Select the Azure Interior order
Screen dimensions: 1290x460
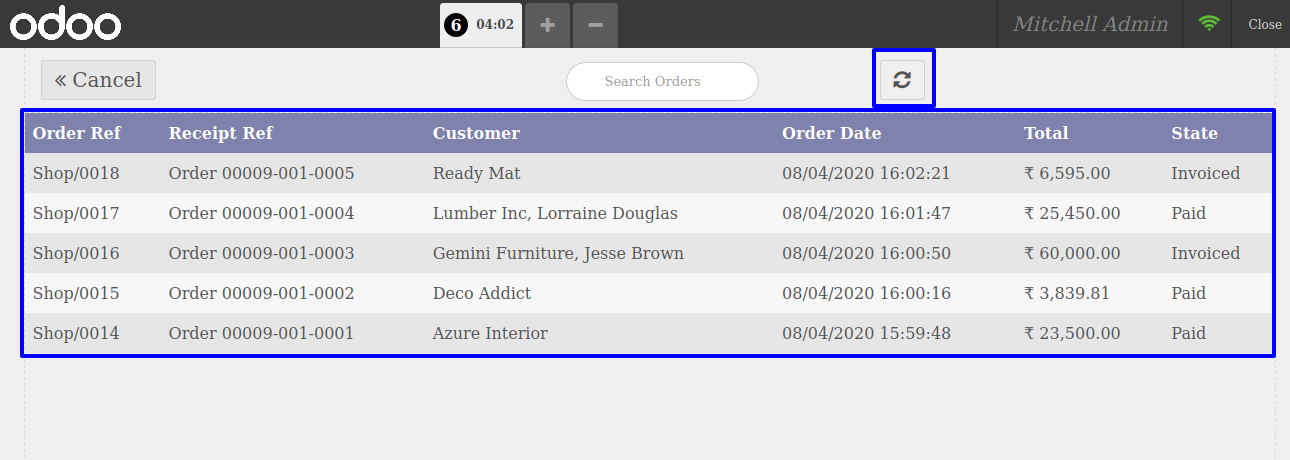point(648,333)
